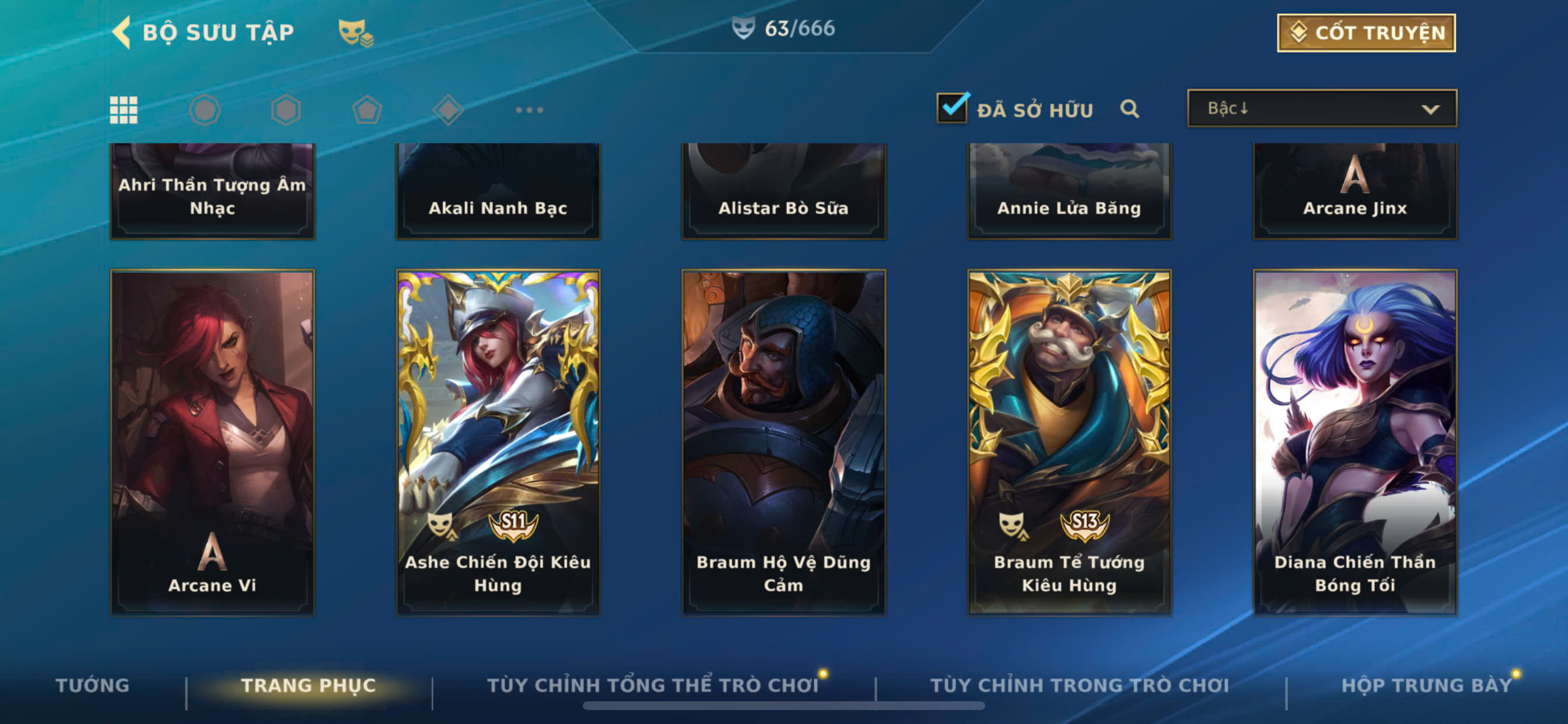Image resolution: width=1568 pixels, height=724 pixels.
Task: Filter skins by pentagon rarity icon
Action: 367,110
